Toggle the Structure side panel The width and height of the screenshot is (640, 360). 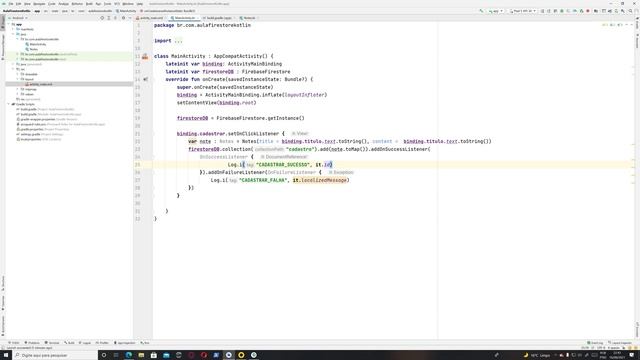[x=3, y=283]
